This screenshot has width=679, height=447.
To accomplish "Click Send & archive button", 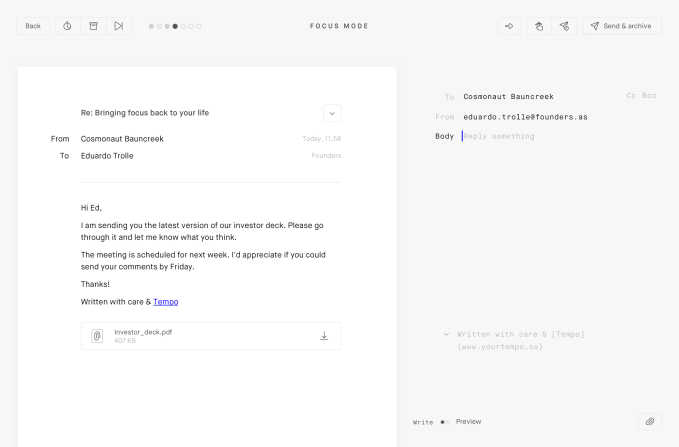I will [x=622, y=25].
